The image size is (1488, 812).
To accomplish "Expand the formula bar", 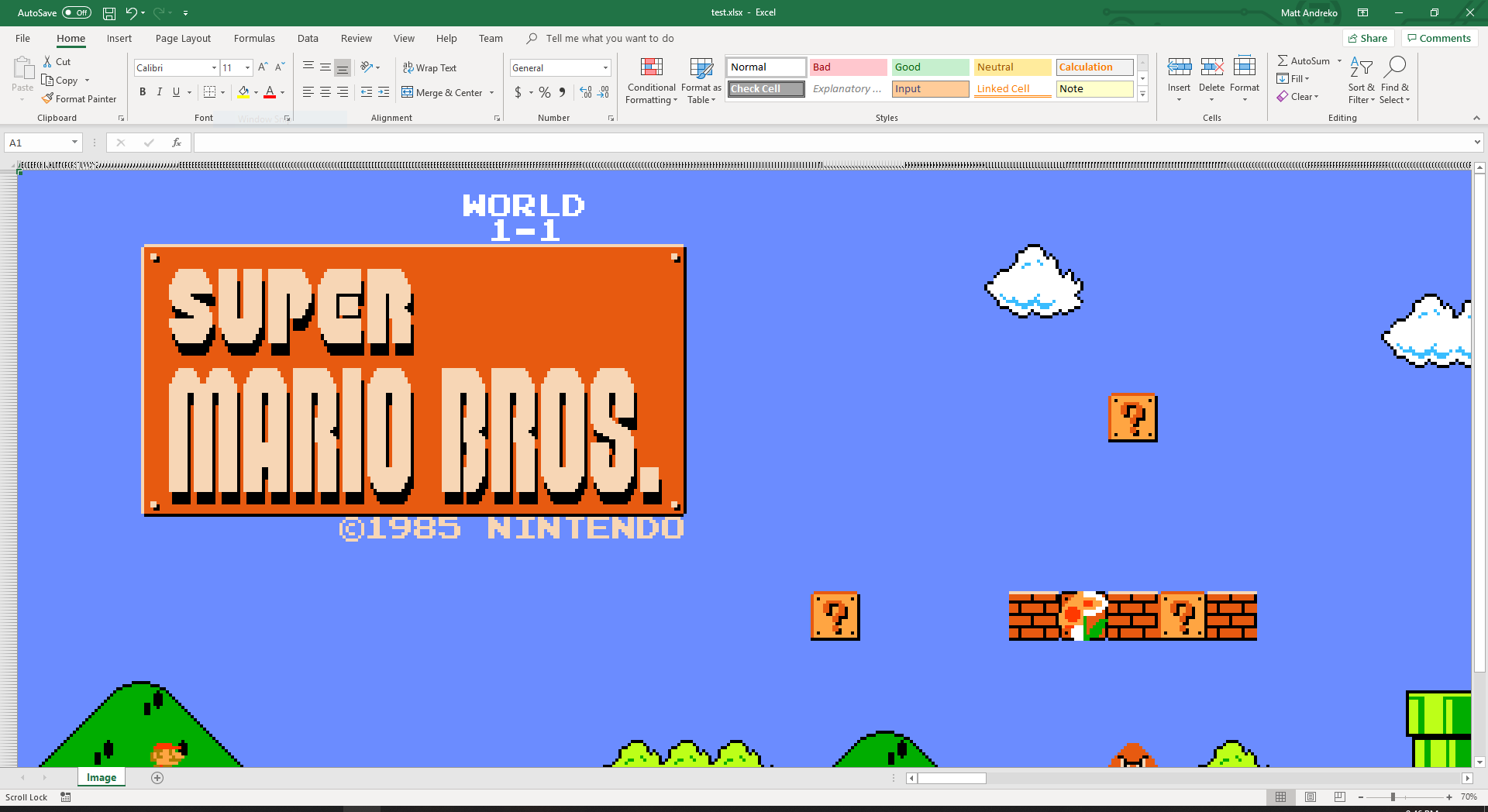I will 1477,143.
